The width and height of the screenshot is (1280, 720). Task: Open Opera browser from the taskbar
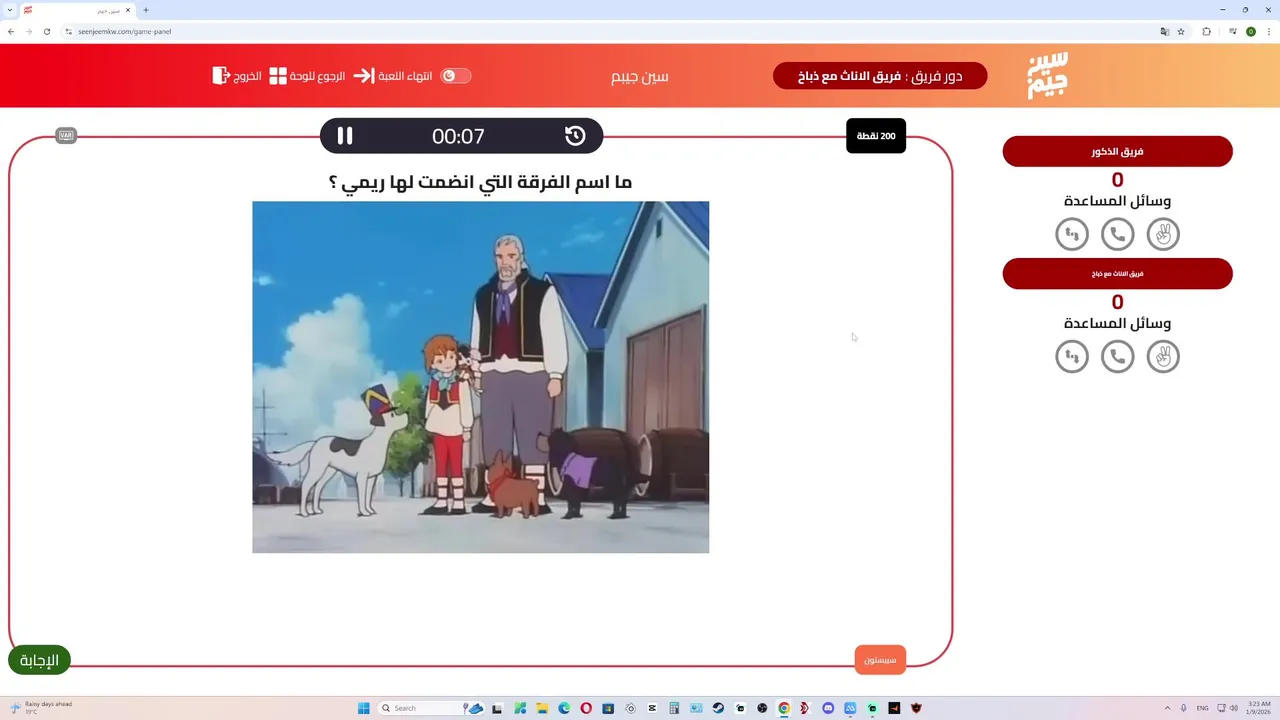point(586,708)
